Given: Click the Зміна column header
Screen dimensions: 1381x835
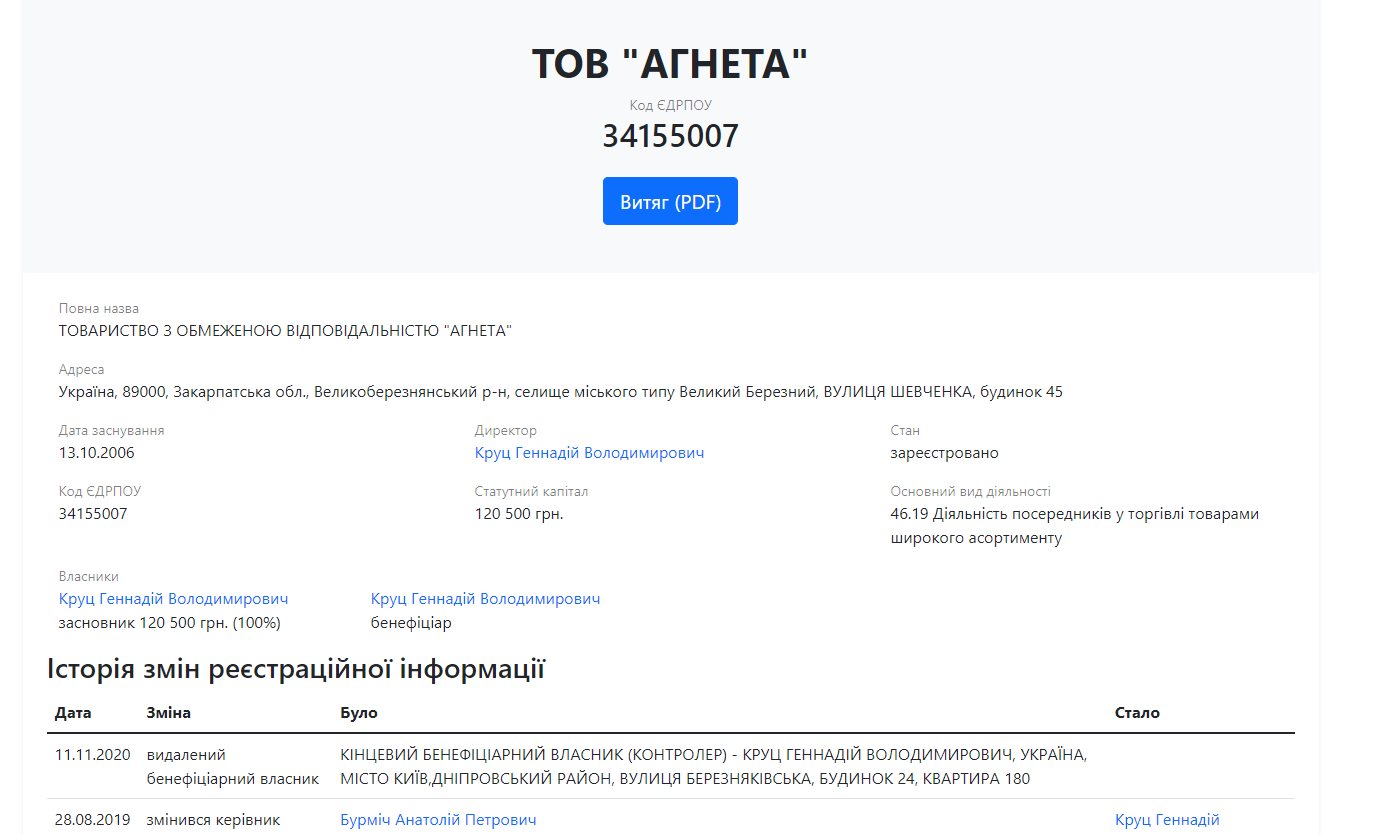Looking at the screenshot, I should 168,713.
